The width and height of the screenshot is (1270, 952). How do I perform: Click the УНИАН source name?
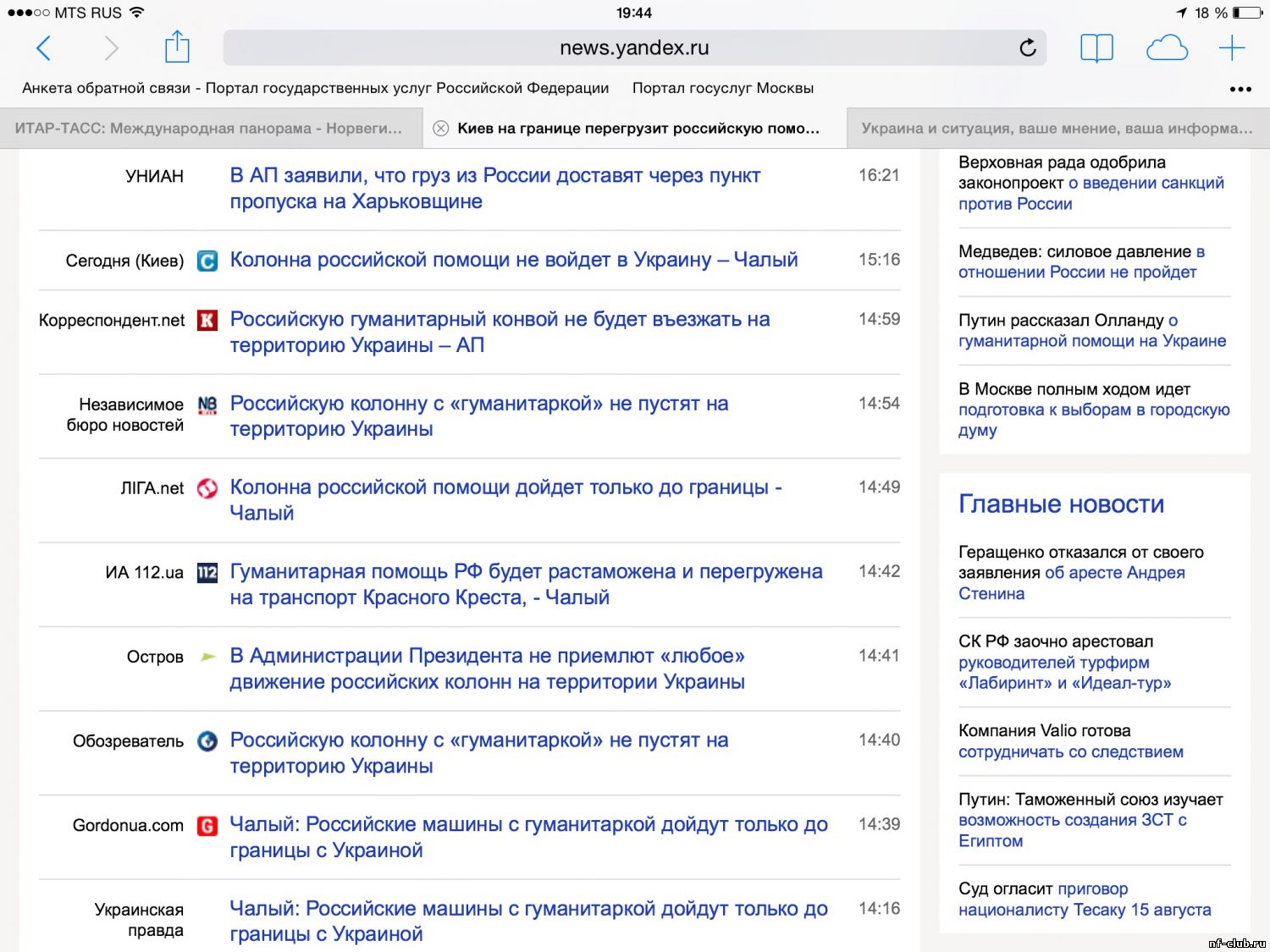(x=154, y=176)
